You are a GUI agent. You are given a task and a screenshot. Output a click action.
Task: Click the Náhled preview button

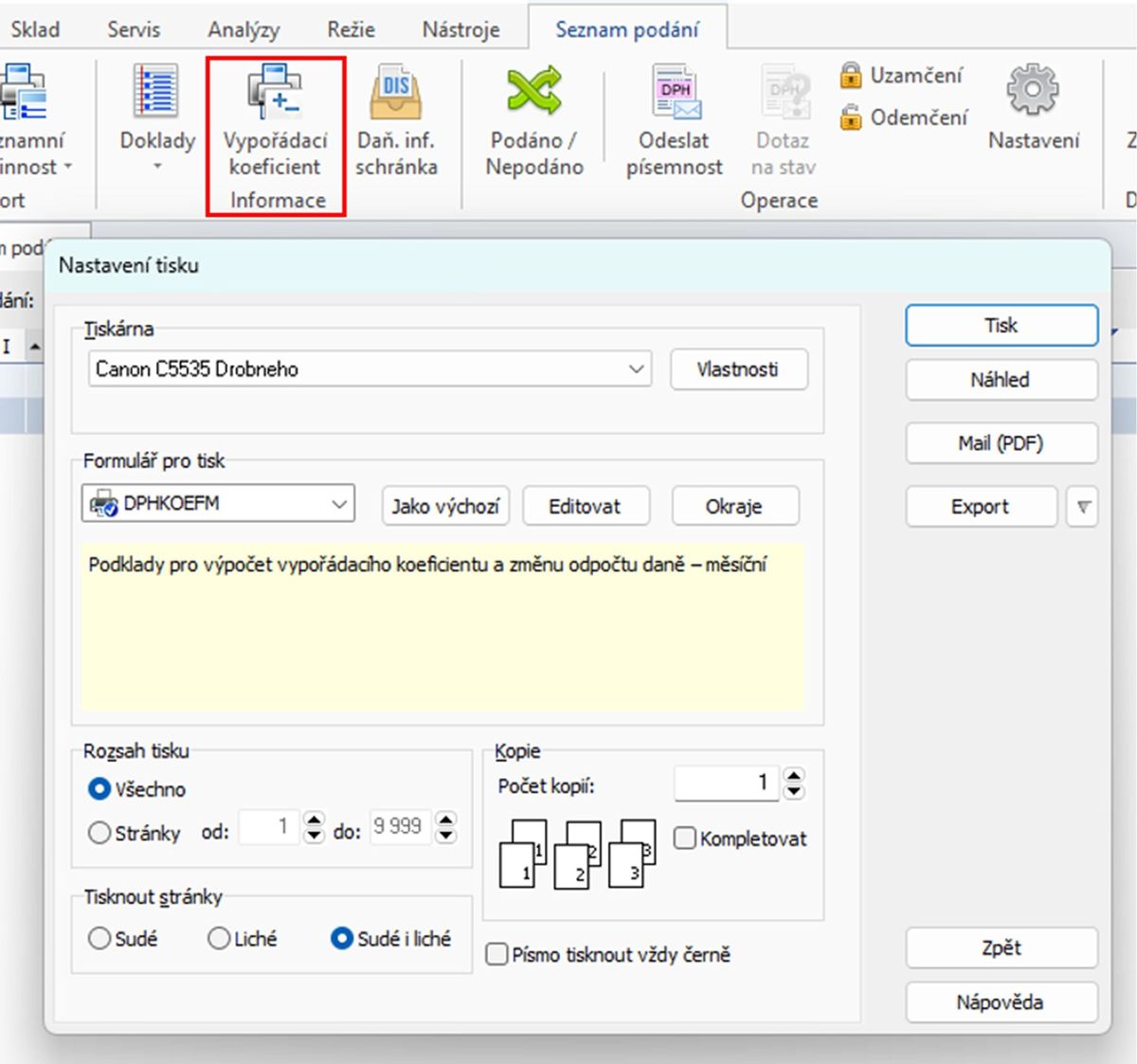point(1001,380)
